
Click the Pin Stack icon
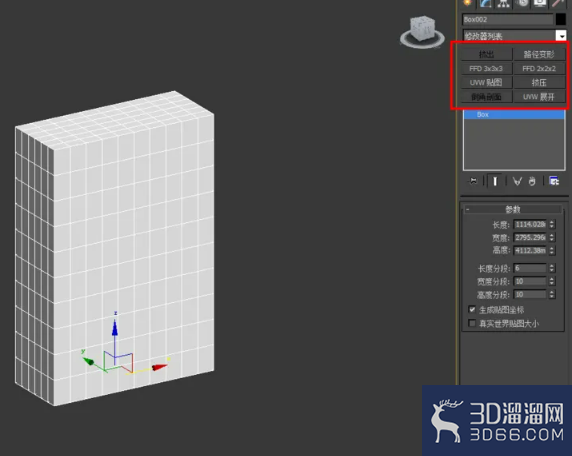473,181
